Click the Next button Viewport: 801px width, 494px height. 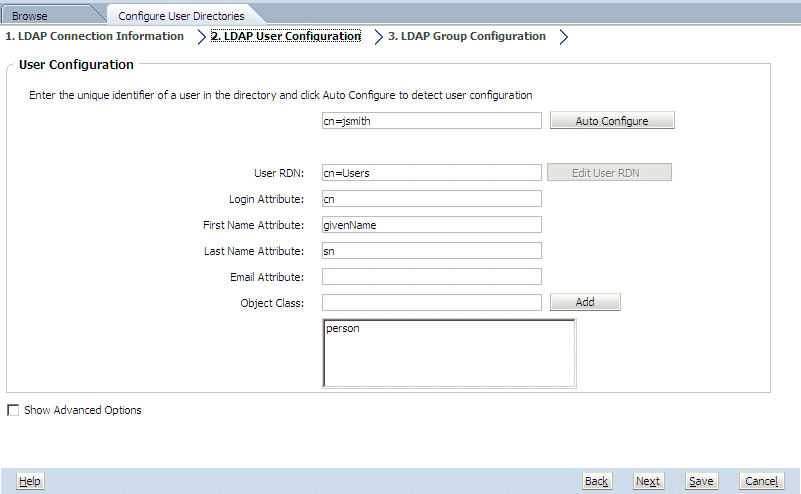[648, 481]
